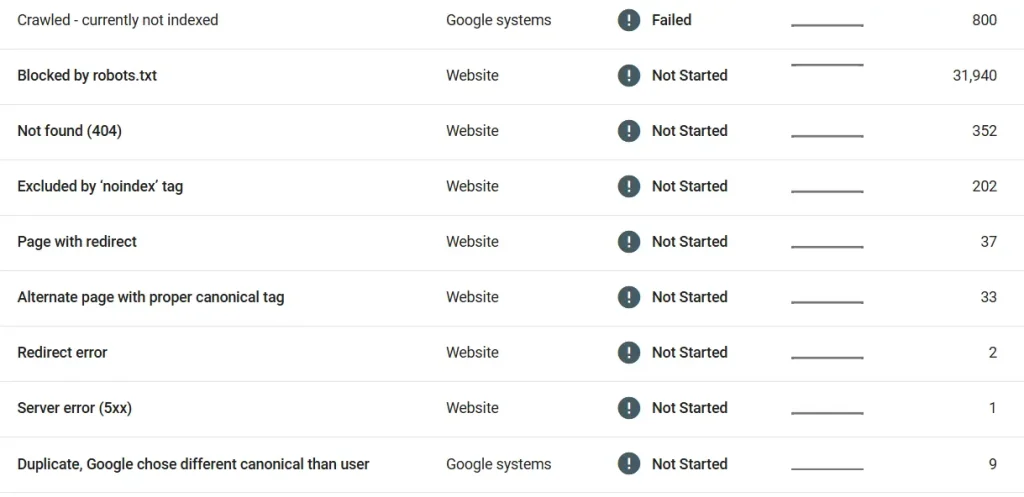Click status icon in Not found (404) row
This screenshot has height=497, width=1024.
point(628,131)
